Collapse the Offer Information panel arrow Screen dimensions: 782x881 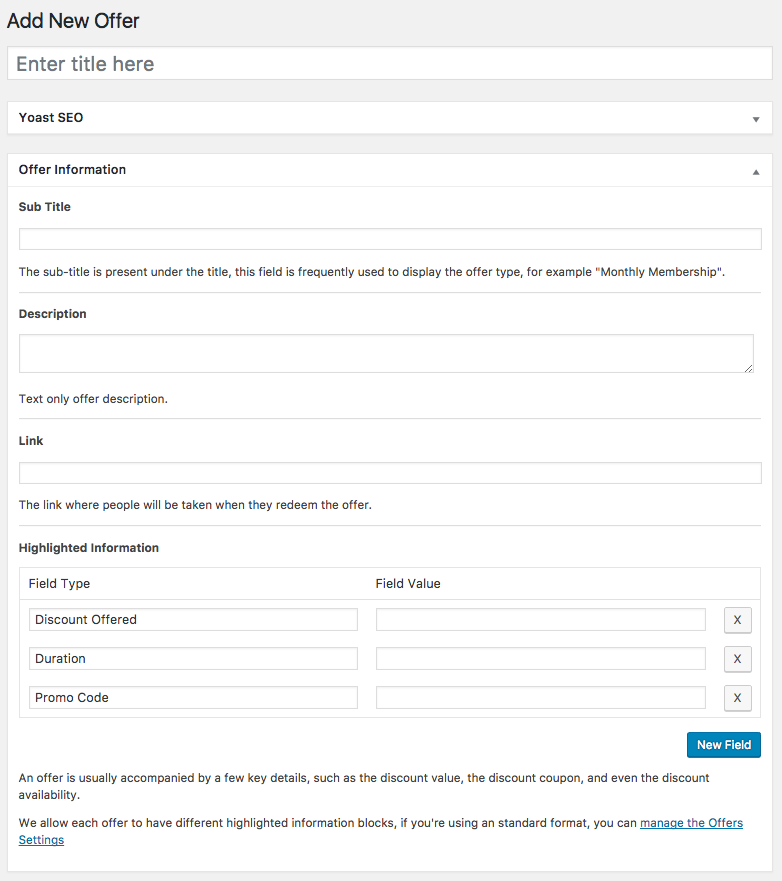(756, 170)
